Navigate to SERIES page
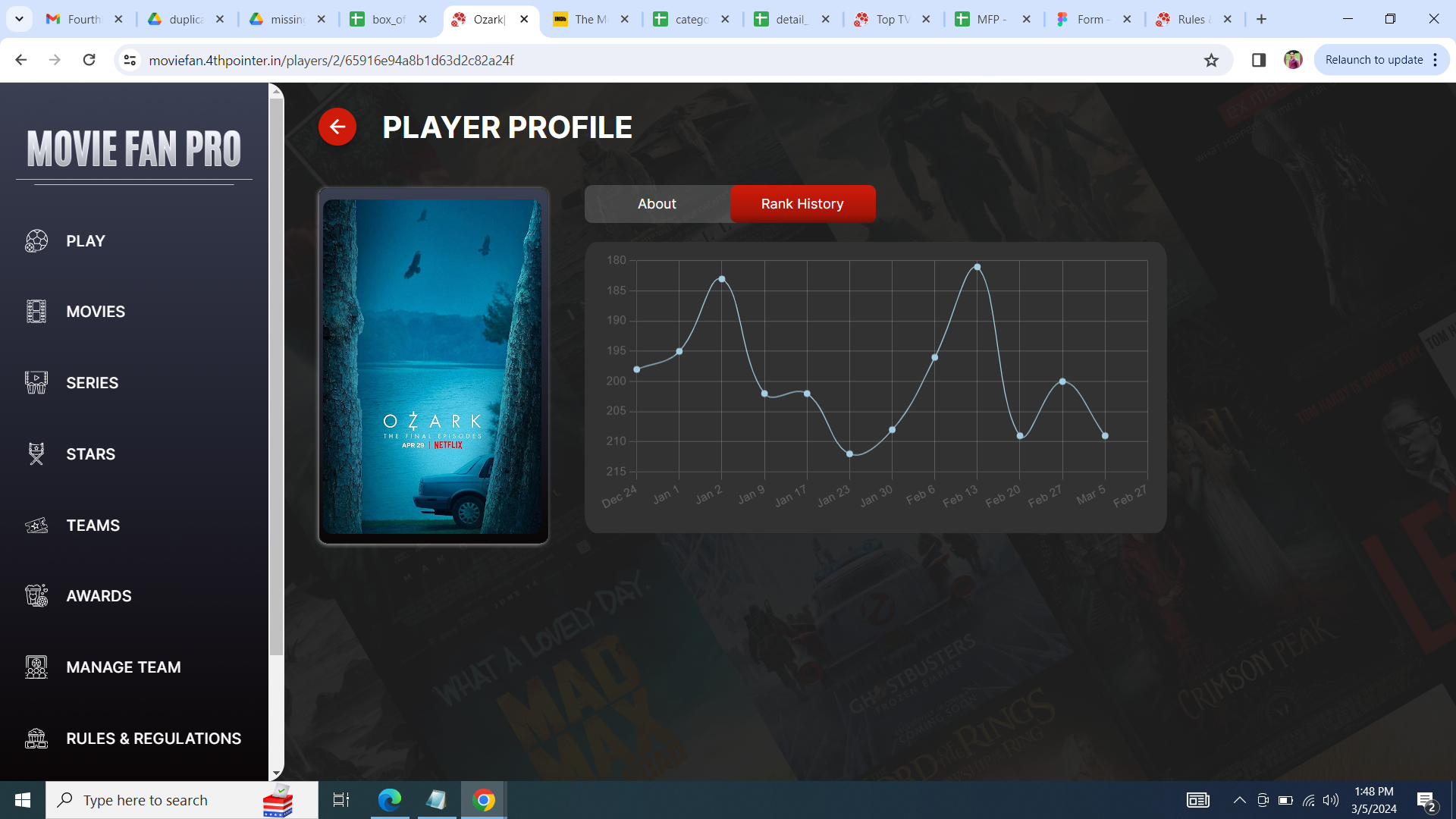1456x819 pixels. tap(92, 383)
